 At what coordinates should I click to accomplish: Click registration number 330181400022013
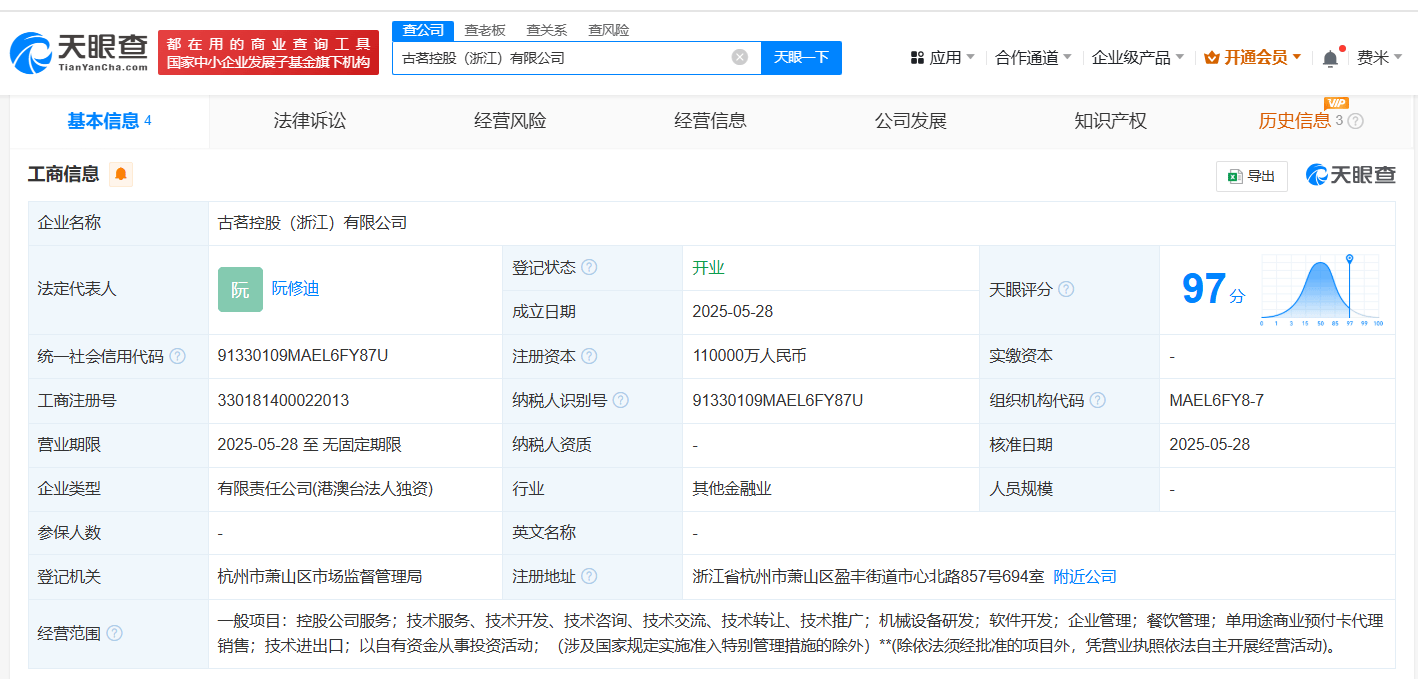(x=283, y=400)
